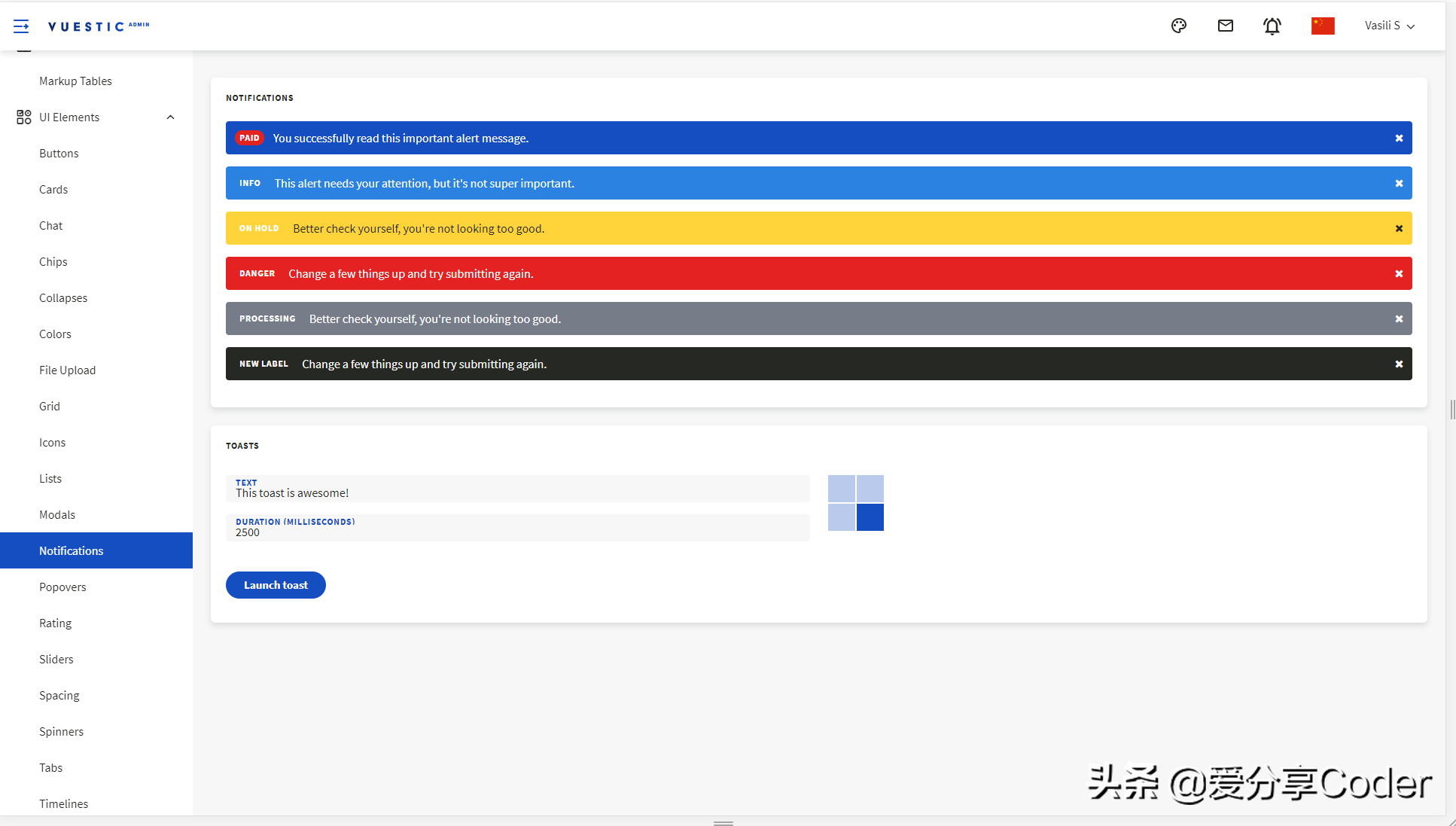Click the mail envelope icon
This screenshot has width=1456, height=826.
1226,25
